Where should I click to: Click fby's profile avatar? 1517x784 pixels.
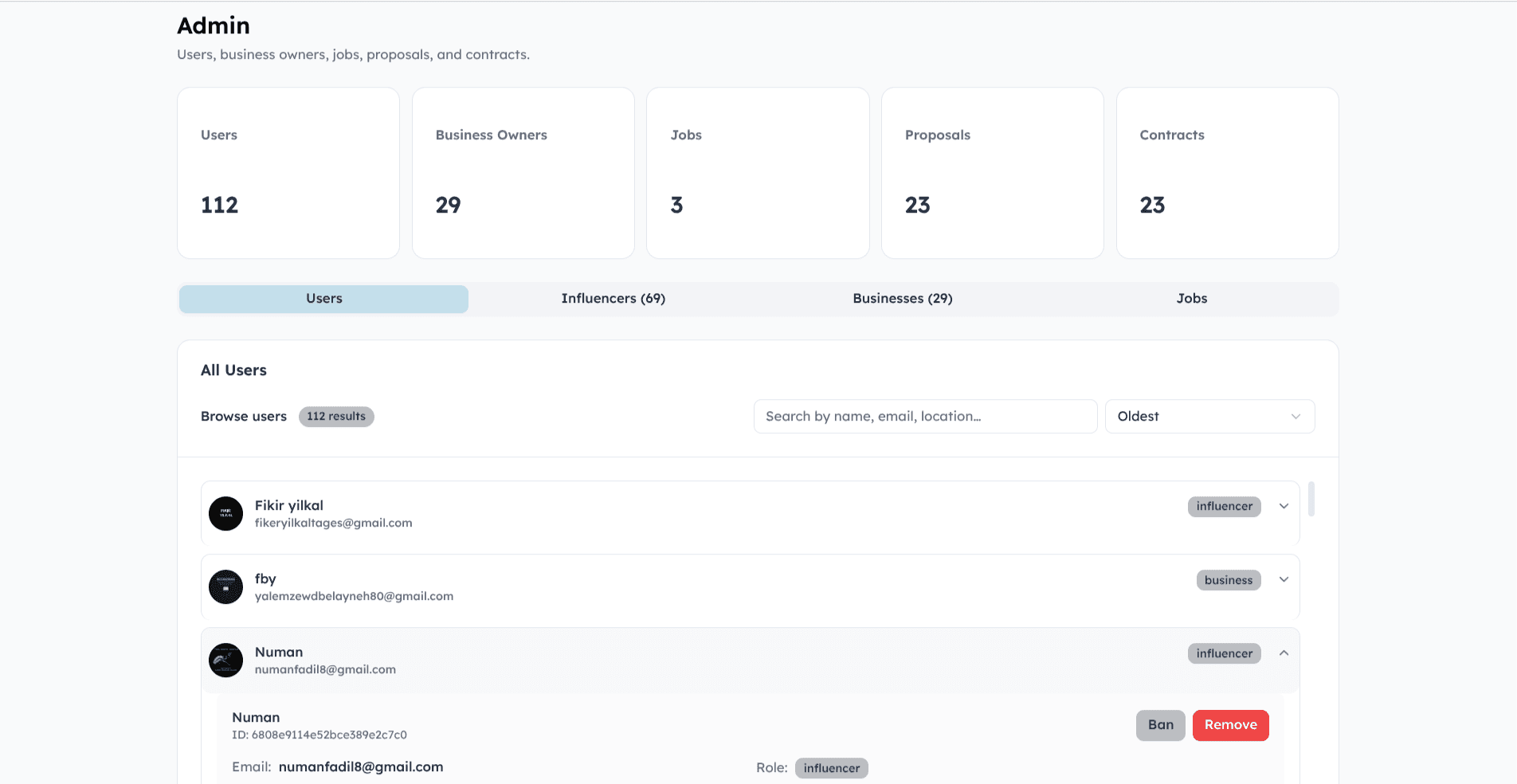pos(225,587)
